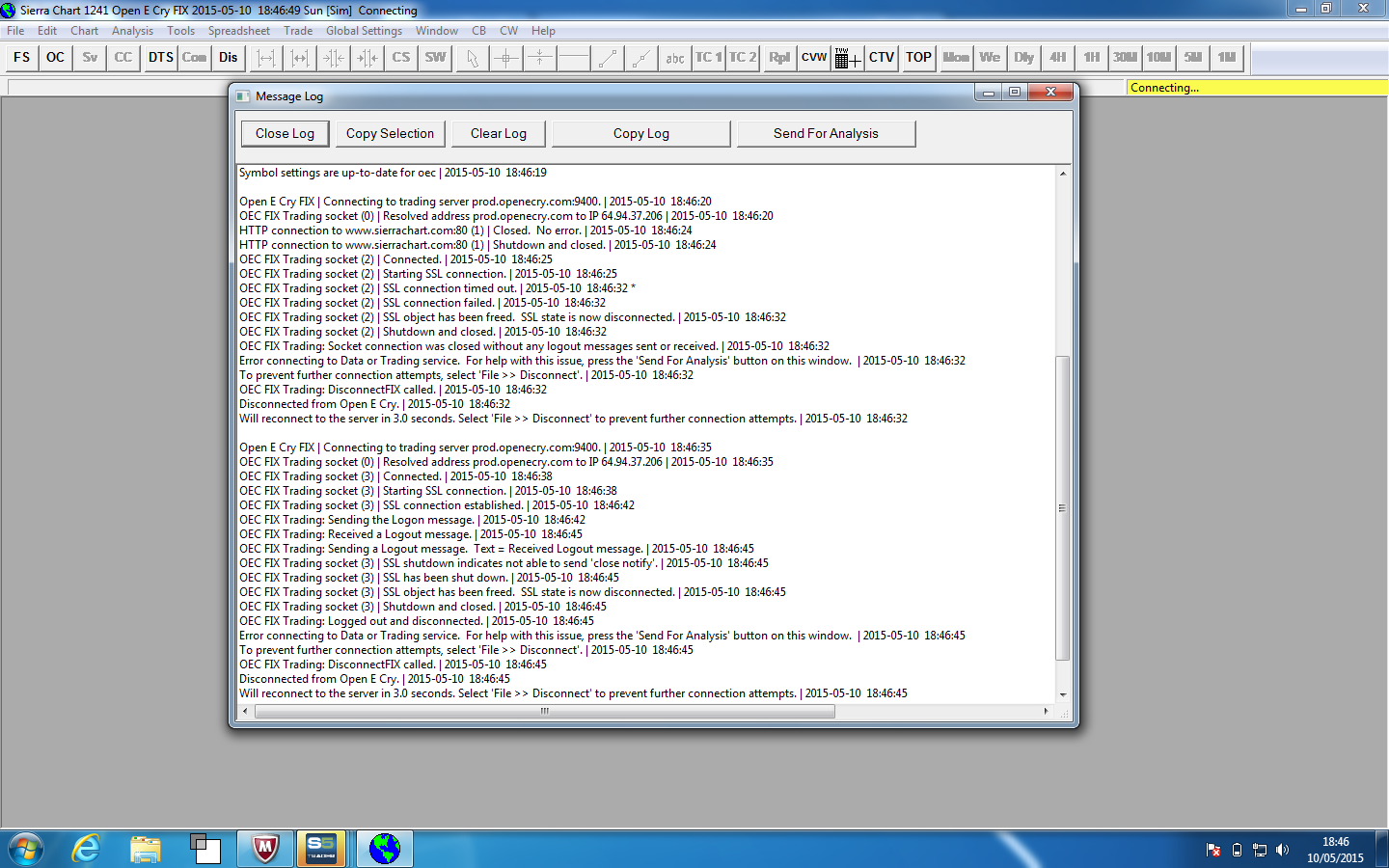Image resolution: width=1389 pixels, height=868 pixels.
Task: Click the Message Log horizontal scrollbar thumb
Action: (x=545, y=712)
